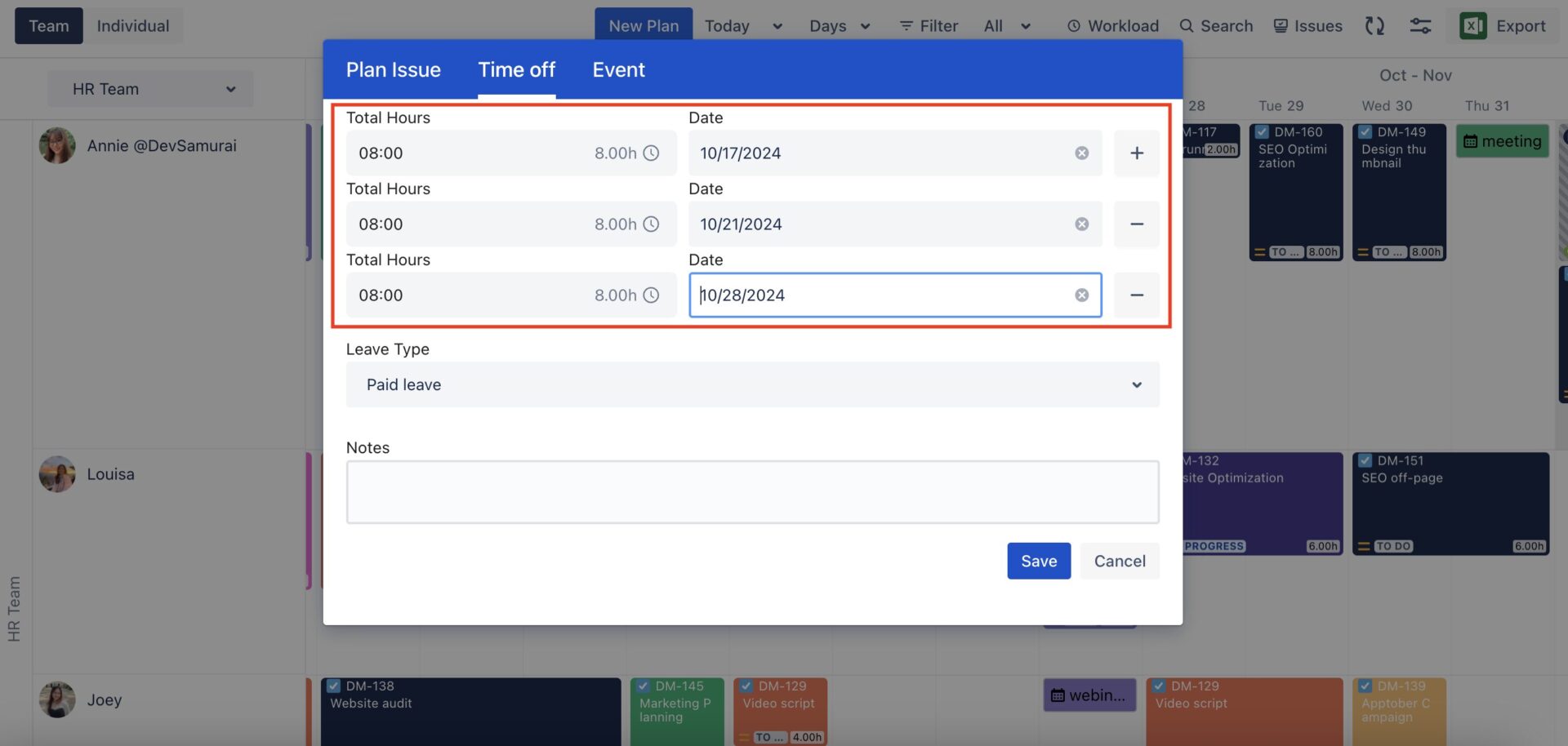Click the New Plan button
This screenshot has width=1568, height=746.
point(644,24)
